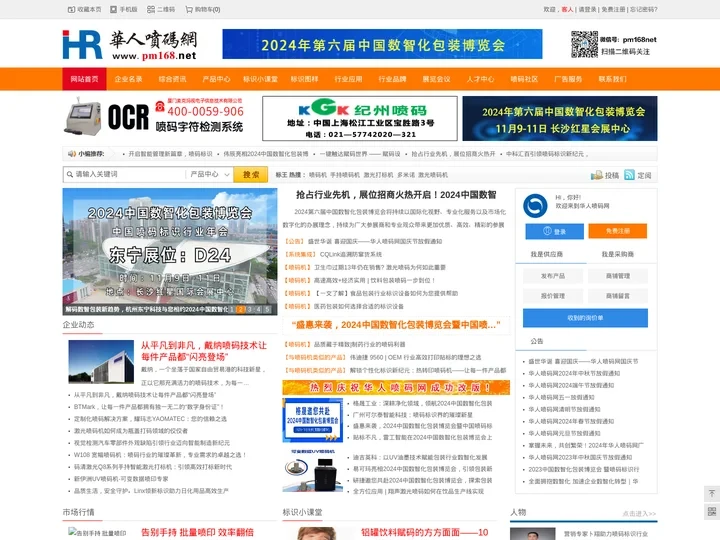Click 请登录 link in top bar
720x540 pixels.
pos(587,9)
